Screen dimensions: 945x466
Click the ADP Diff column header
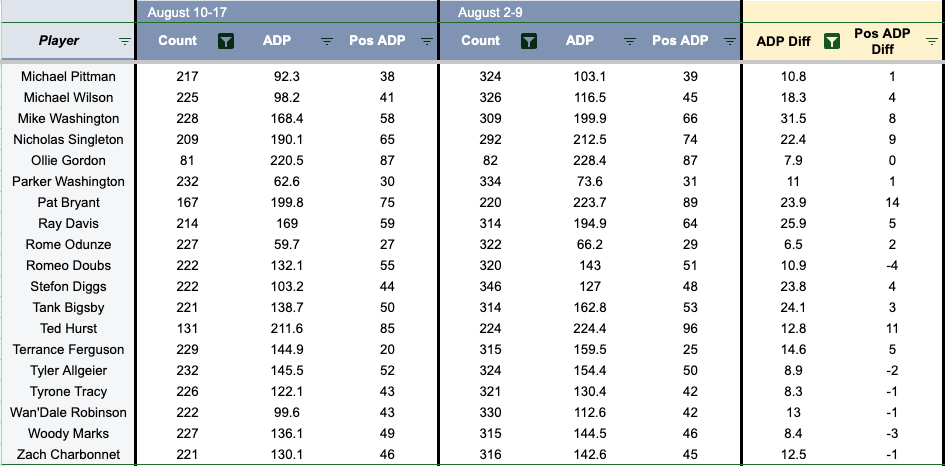783,41
